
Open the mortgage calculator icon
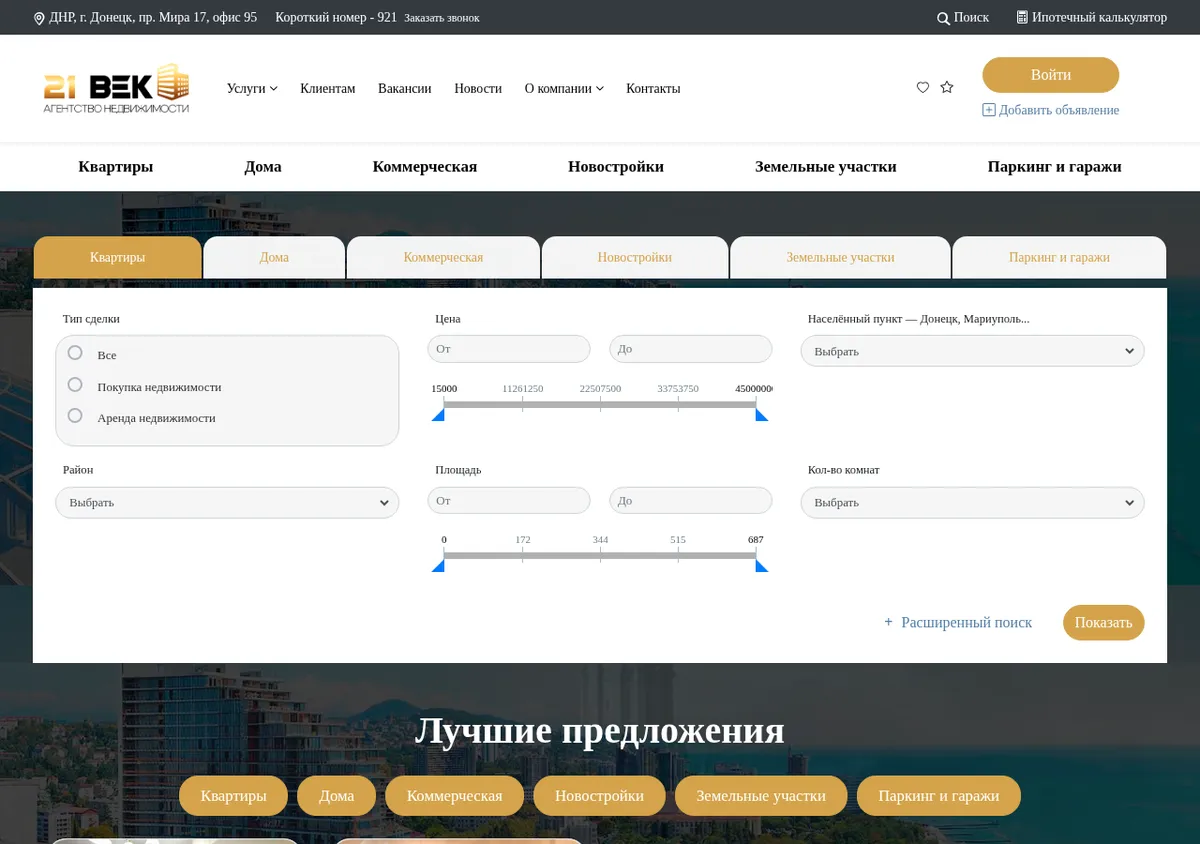pyautogui.click(x=1022, y=17)
